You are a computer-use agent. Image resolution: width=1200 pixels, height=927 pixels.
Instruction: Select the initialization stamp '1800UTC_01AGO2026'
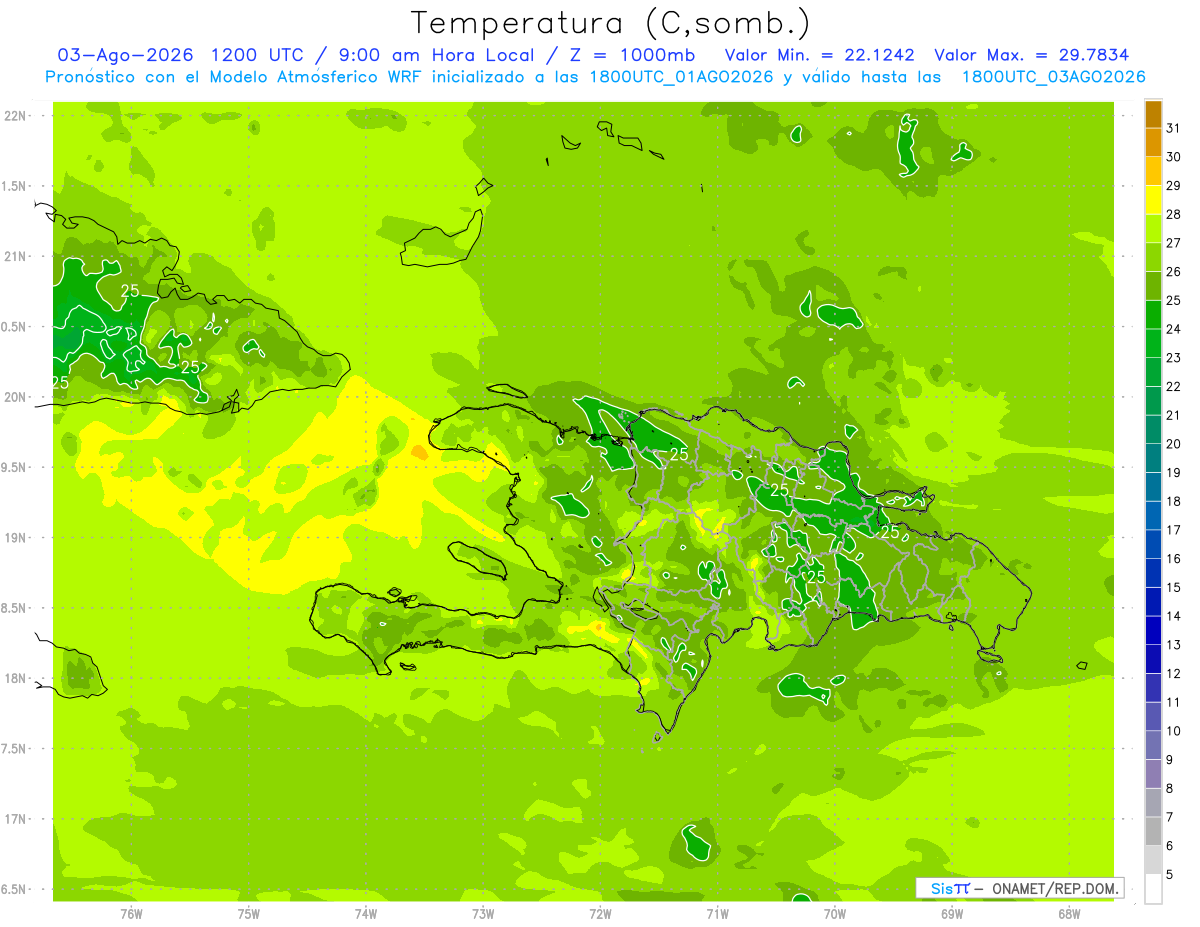[x=681, y=77]
